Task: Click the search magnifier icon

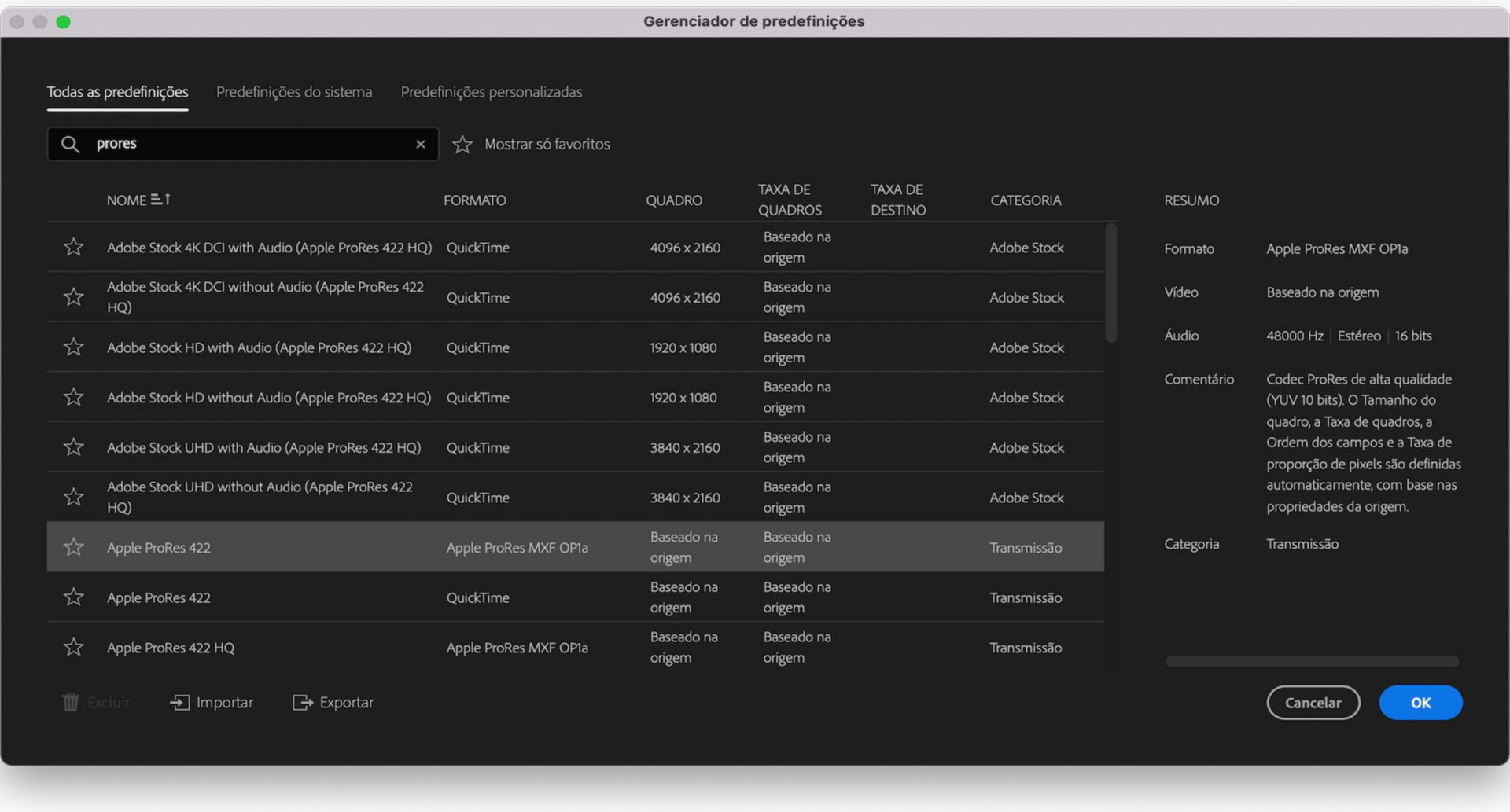Action: [69, 144]
